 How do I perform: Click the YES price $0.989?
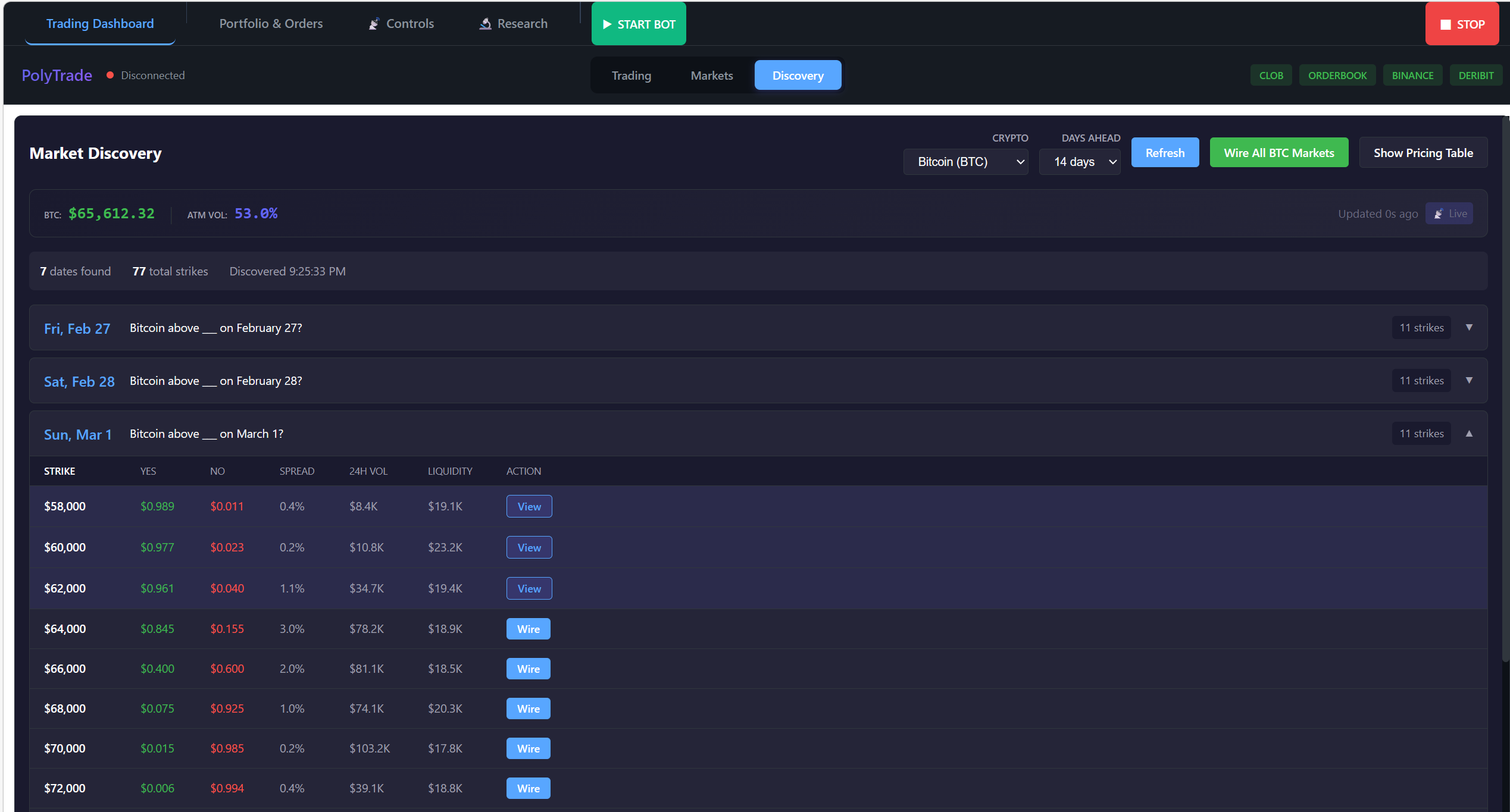click(157, 506)
